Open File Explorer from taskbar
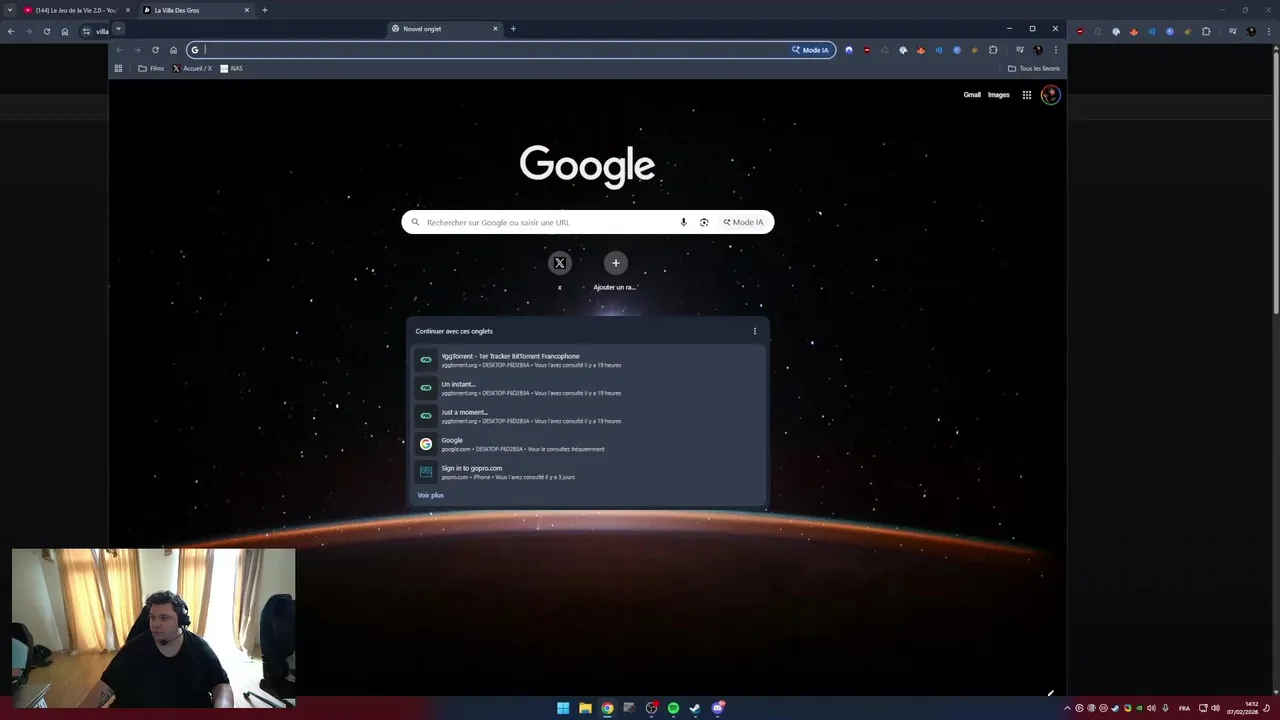Image resolution: width=1280 pixels, height=720 pixels. pyautogui.click(x=585, y=708)
